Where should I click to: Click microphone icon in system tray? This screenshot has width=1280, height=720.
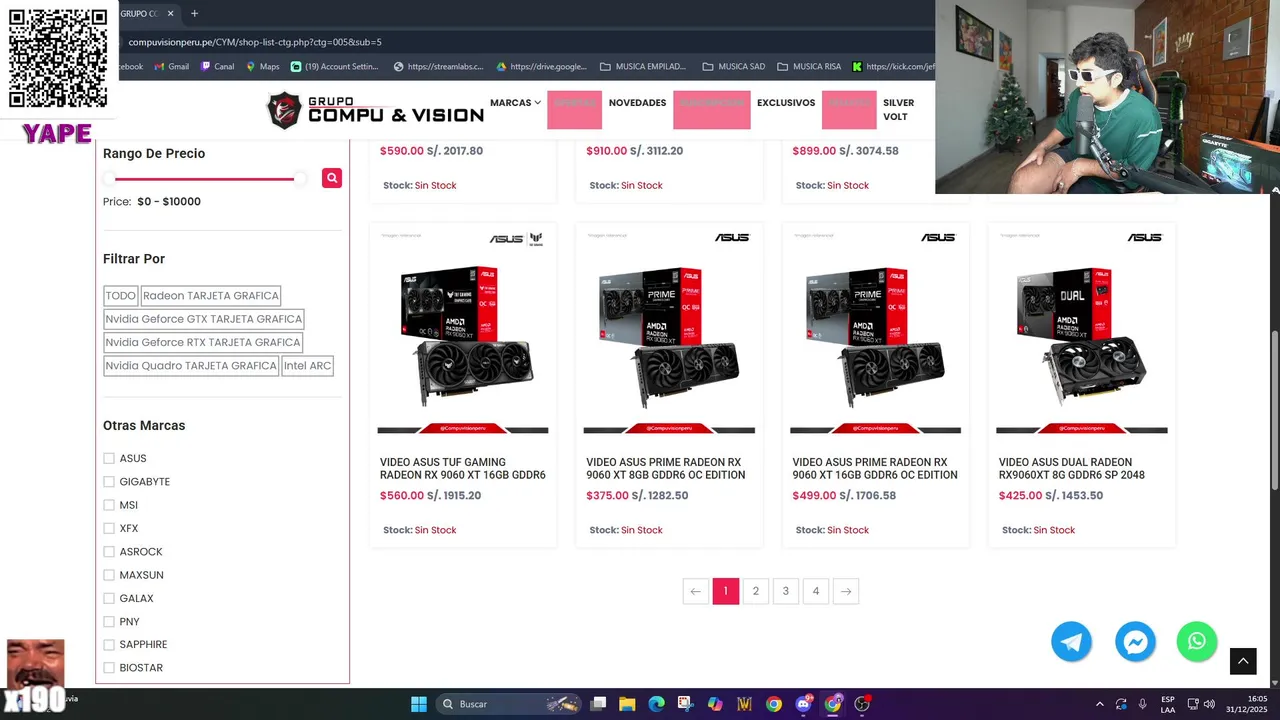pos(1142,704)
